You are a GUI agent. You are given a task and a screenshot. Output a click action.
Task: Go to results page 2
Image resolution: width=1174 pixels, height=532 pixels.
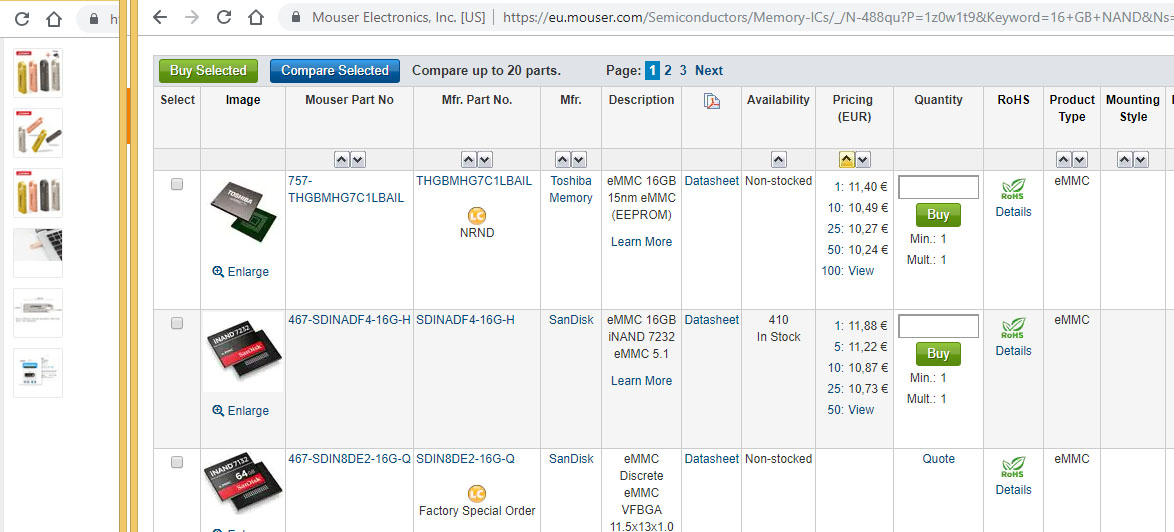pos(668,71)
